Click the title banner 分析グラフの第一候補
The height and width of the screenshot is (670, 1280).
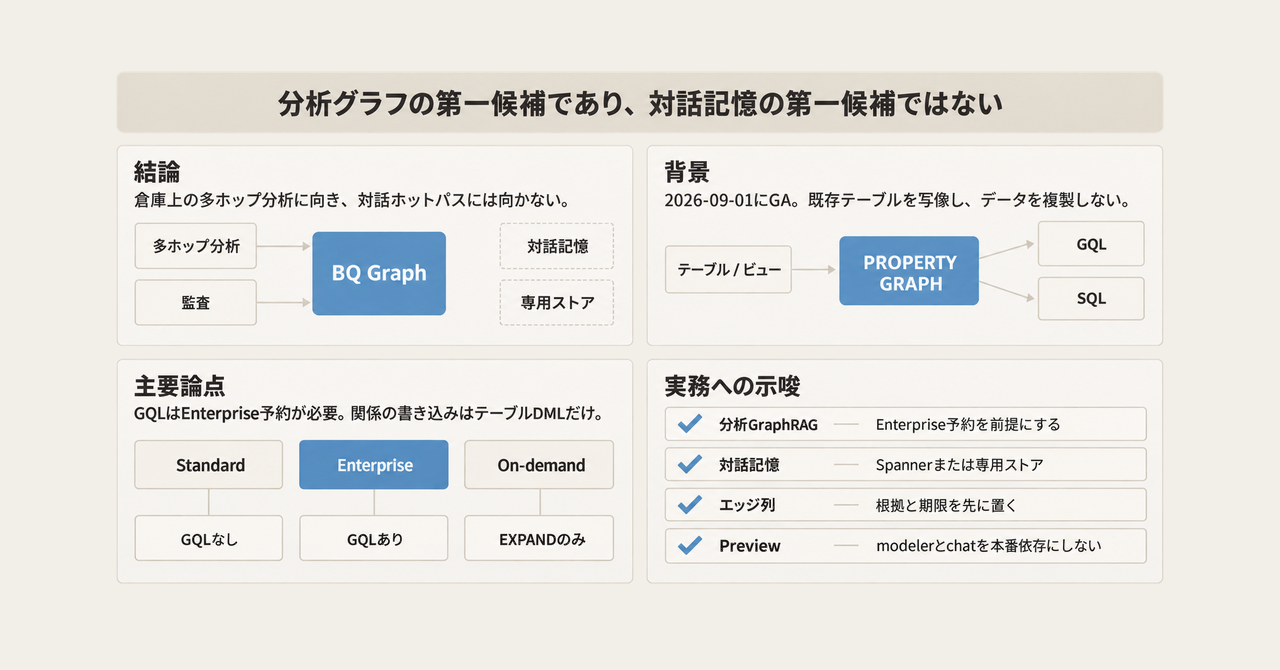tap(639, 103)
